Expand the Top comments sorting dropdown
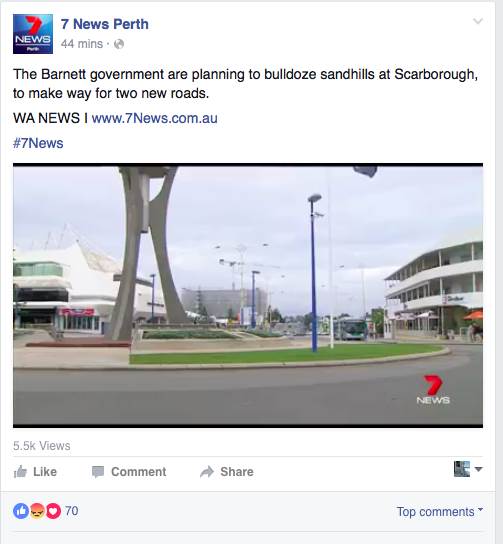The height and width of the screenshot is (544, 503). [x=440, y=512]
